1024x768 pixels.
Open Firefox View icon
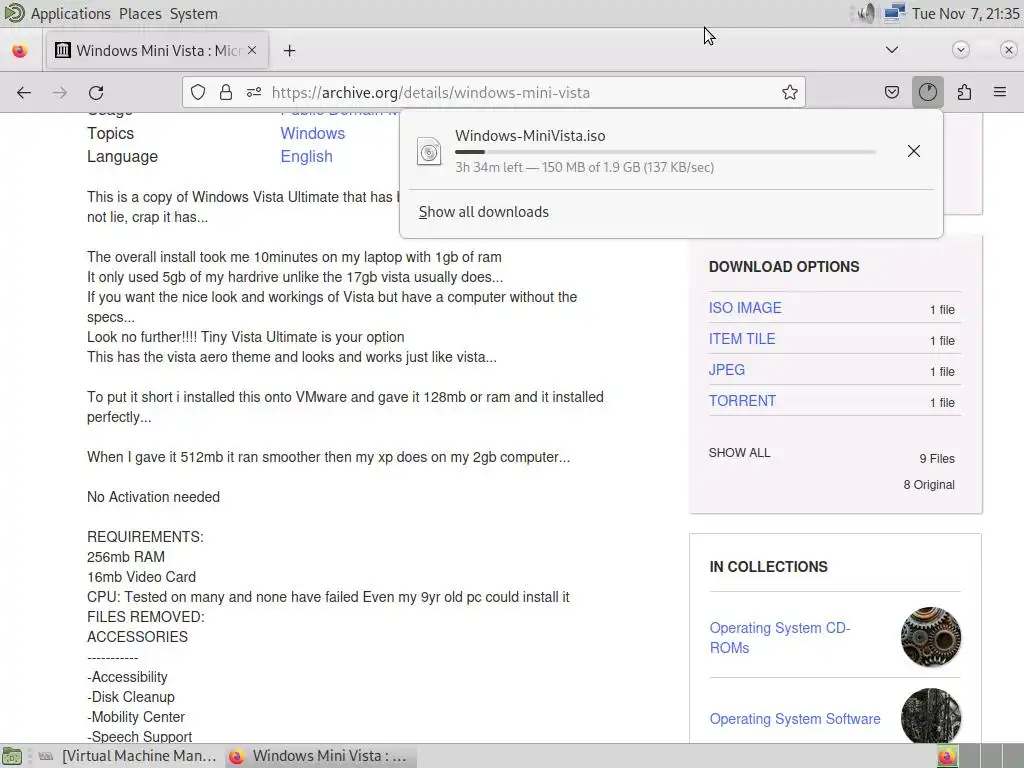coord(20,51)
